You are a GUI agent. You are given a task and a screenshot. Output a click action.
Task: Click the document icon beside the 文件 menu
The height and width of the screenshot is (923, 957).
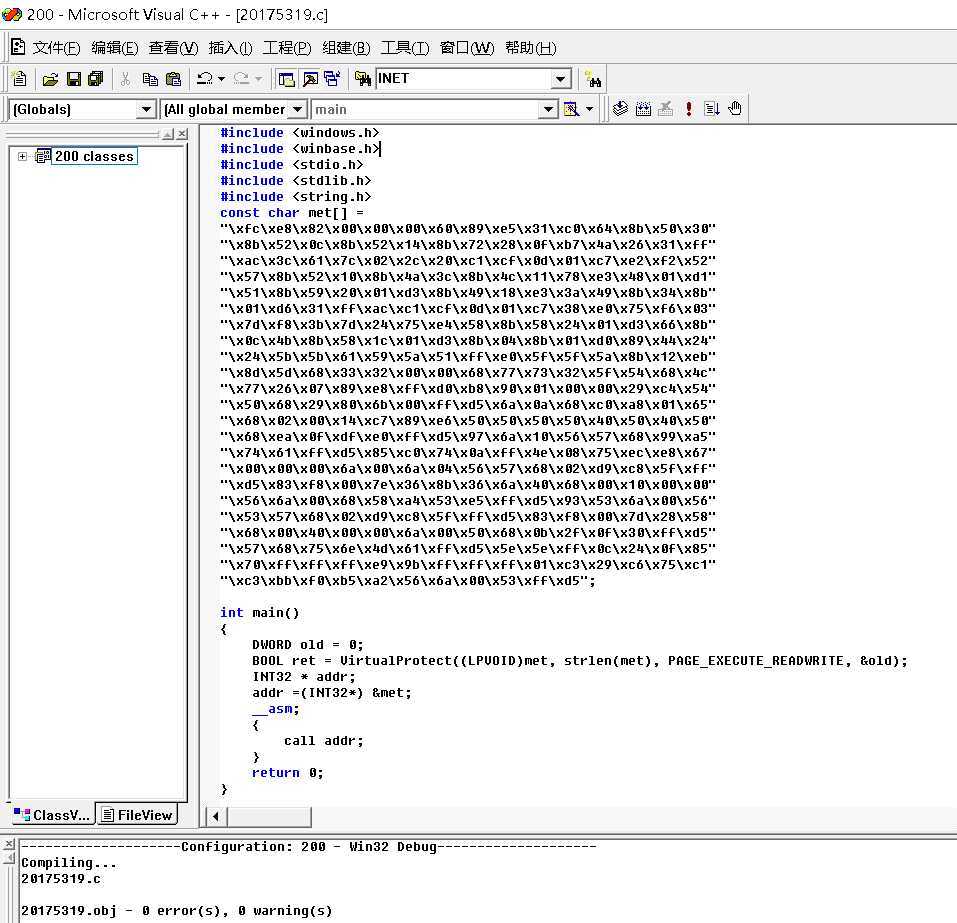point(18,47)
